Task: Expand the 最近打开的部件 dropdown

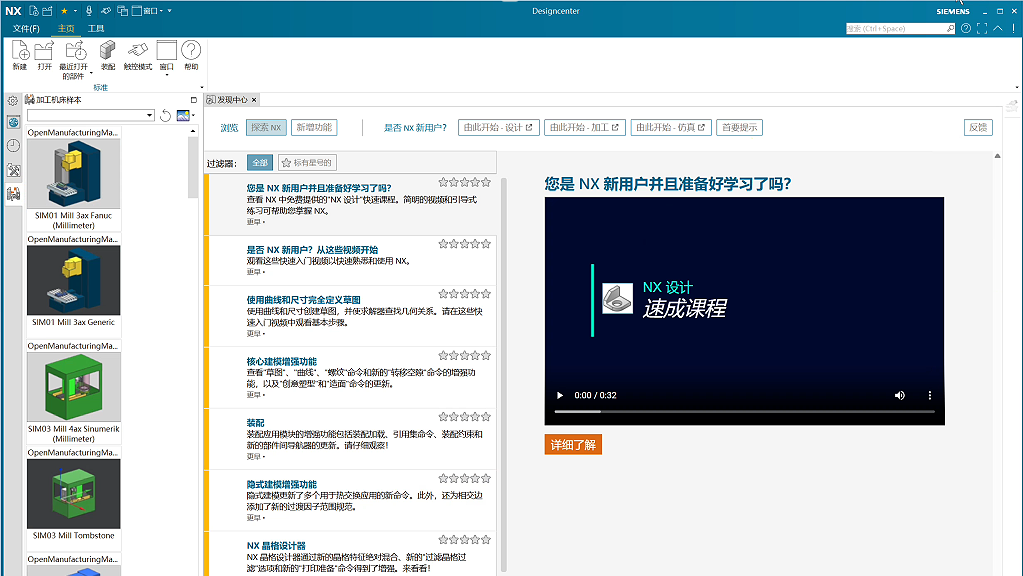Action: (x=91, y=71)
